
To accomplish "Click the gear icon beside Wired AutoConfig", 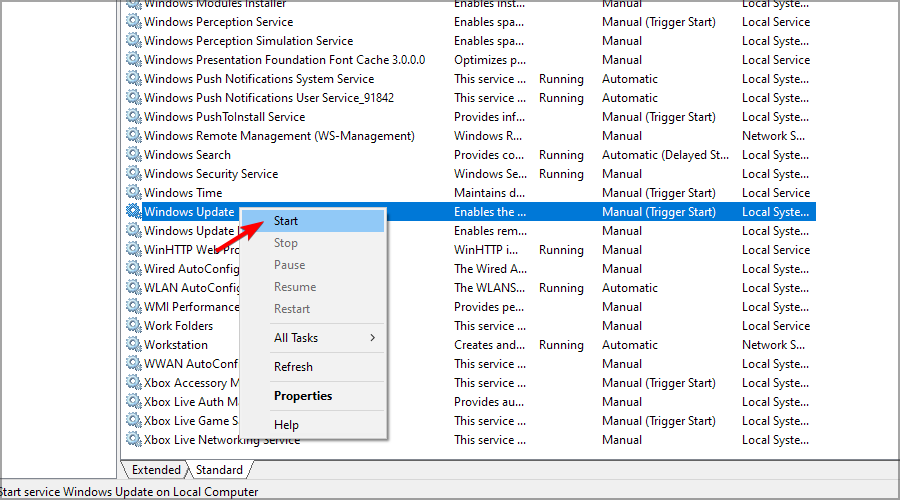I will (134, 268).
